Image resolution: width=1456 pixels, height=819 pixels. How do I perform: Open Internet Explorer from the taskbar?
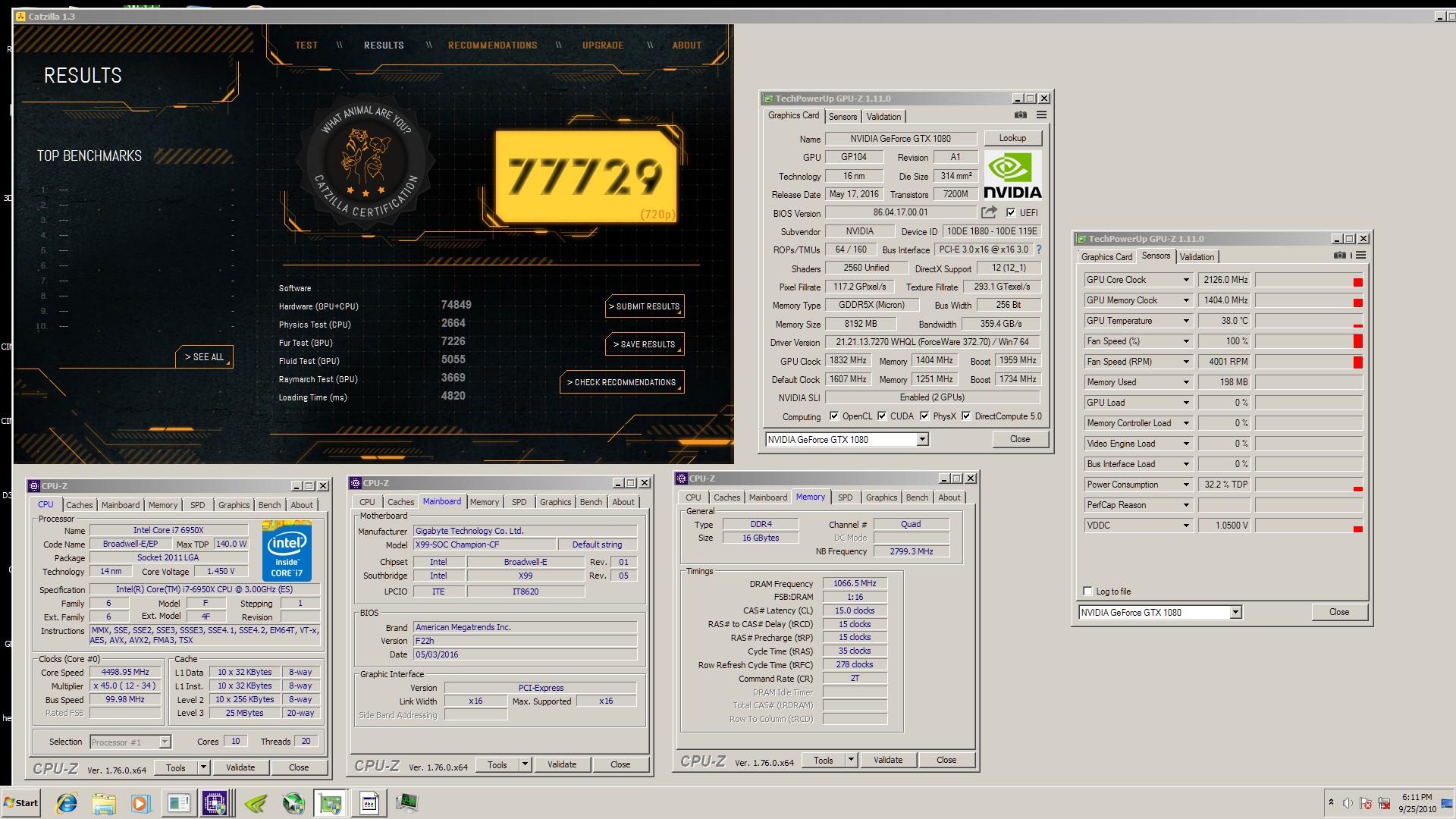pos(67,803)
